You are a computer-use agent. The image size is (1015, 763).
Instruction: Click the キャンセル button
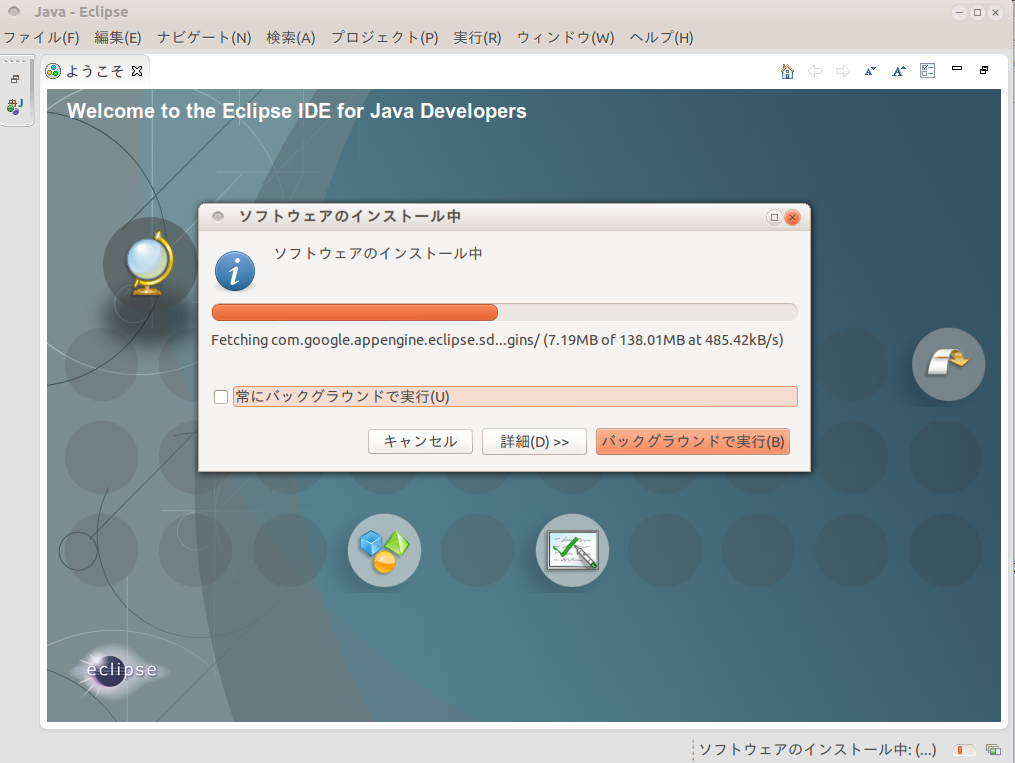[x=420, y=441]
